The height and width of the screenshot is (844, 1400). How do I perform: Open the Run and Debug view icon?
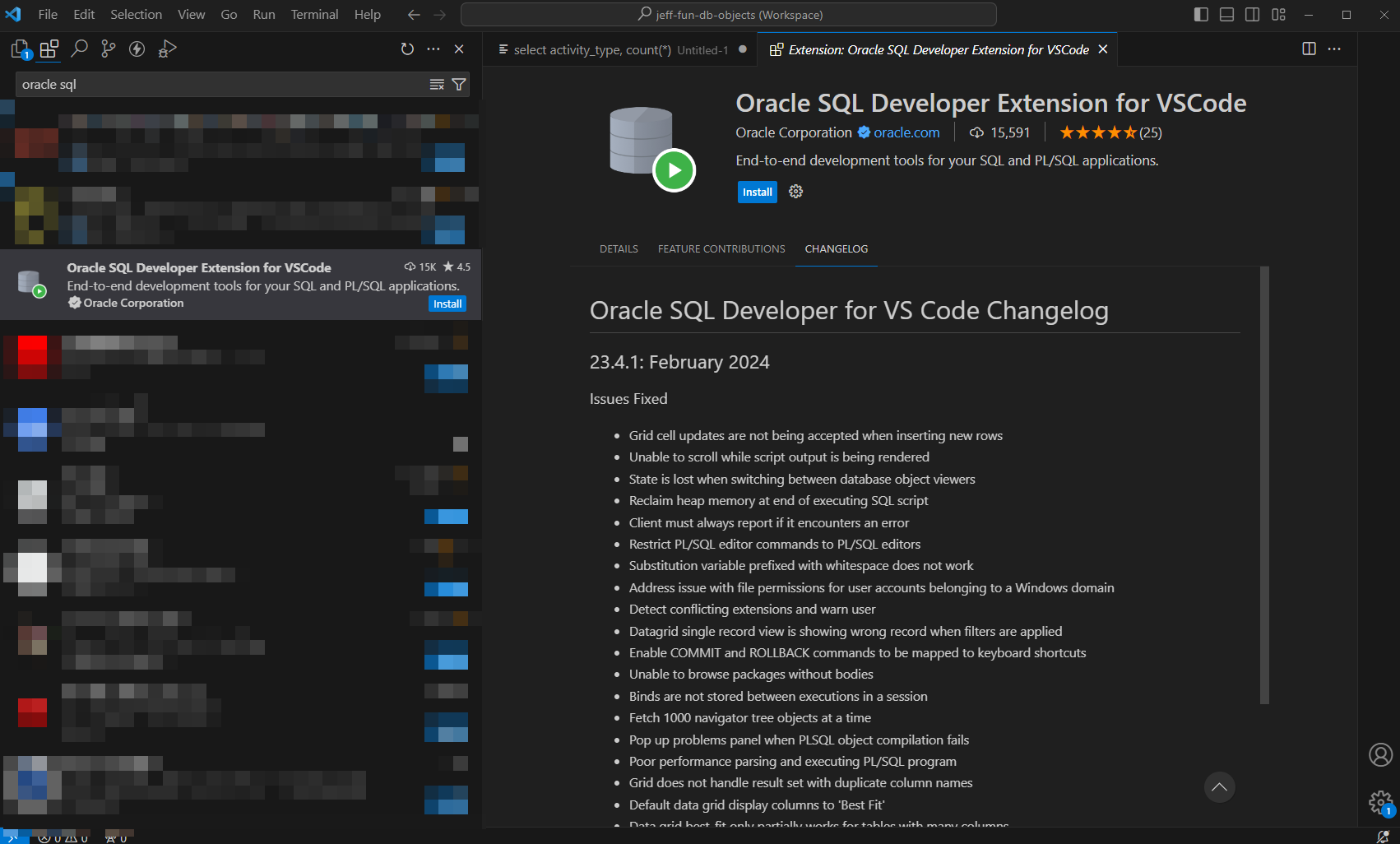[x=167, y=49]
